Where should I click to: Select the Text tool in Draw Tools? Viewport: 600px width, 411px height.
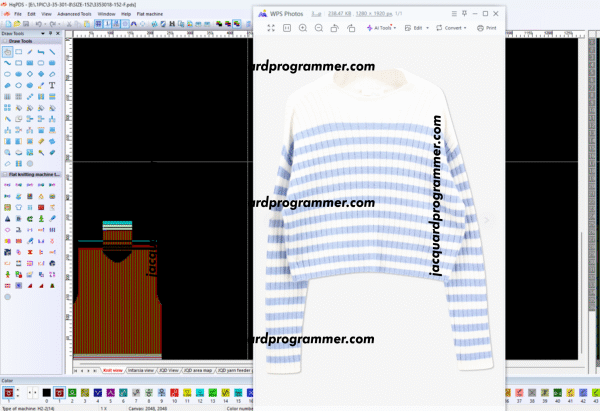click(x=52, y=85)
